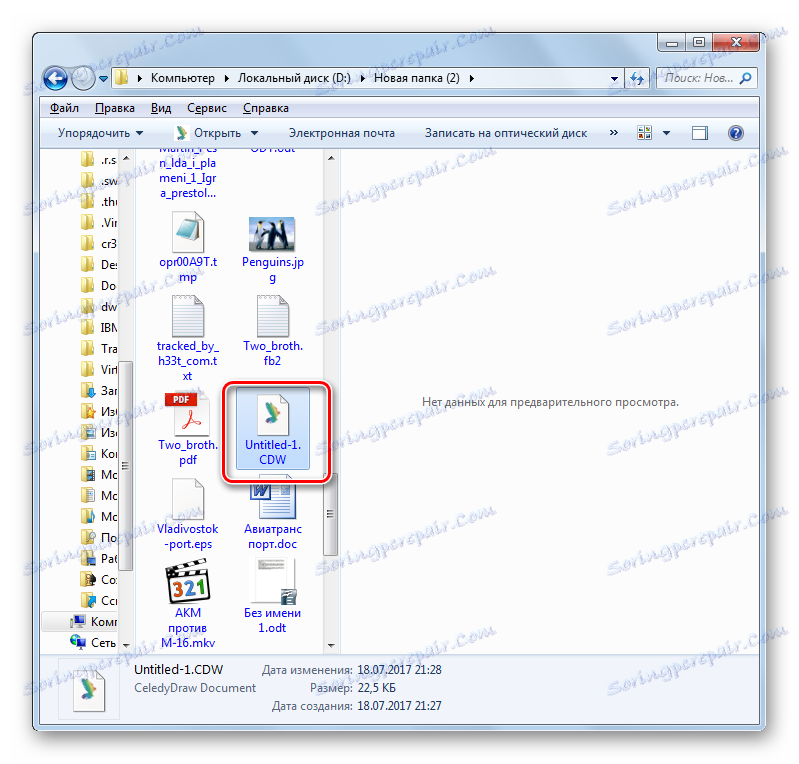
Task: Click the Размер value 22,5 КБ
Action: pos(376,688)
